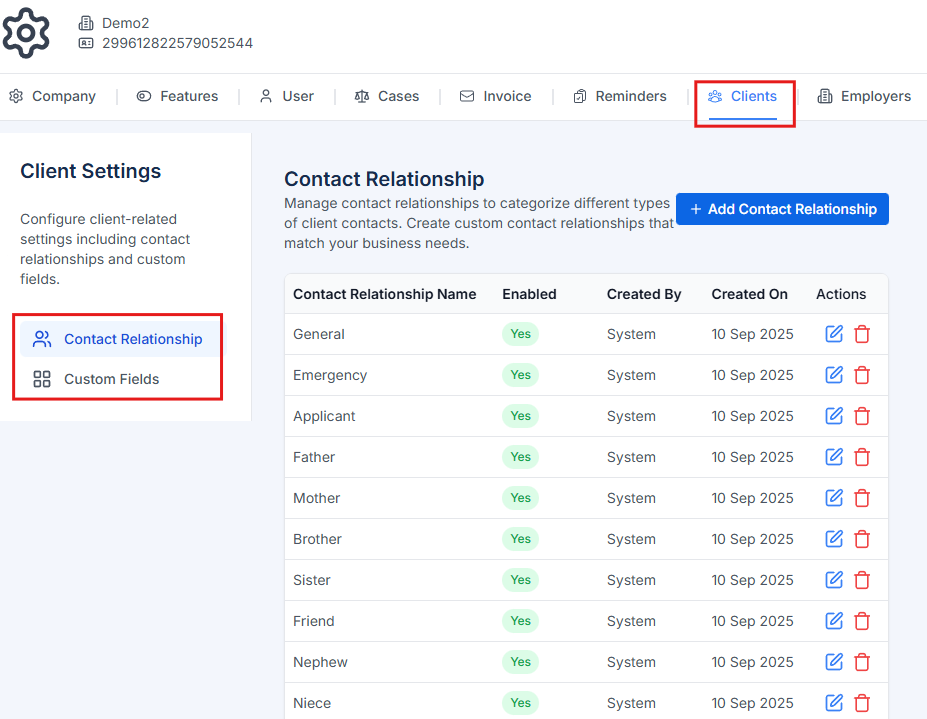Delete the Niece contact relationship
This screenshot has height=719, width=927.
(x=862, y=703)
